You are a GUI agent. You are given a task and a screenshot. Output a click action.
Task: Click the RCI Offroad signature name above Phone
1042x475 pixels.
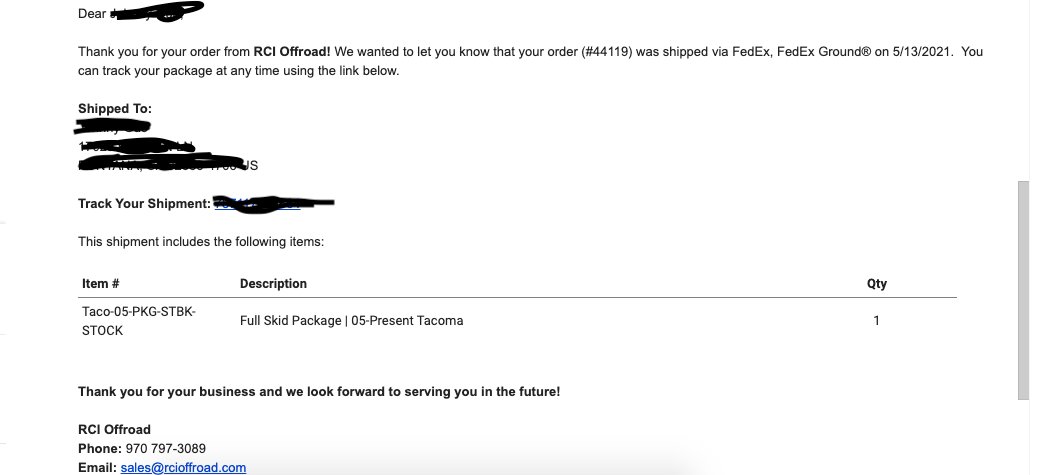114,430
